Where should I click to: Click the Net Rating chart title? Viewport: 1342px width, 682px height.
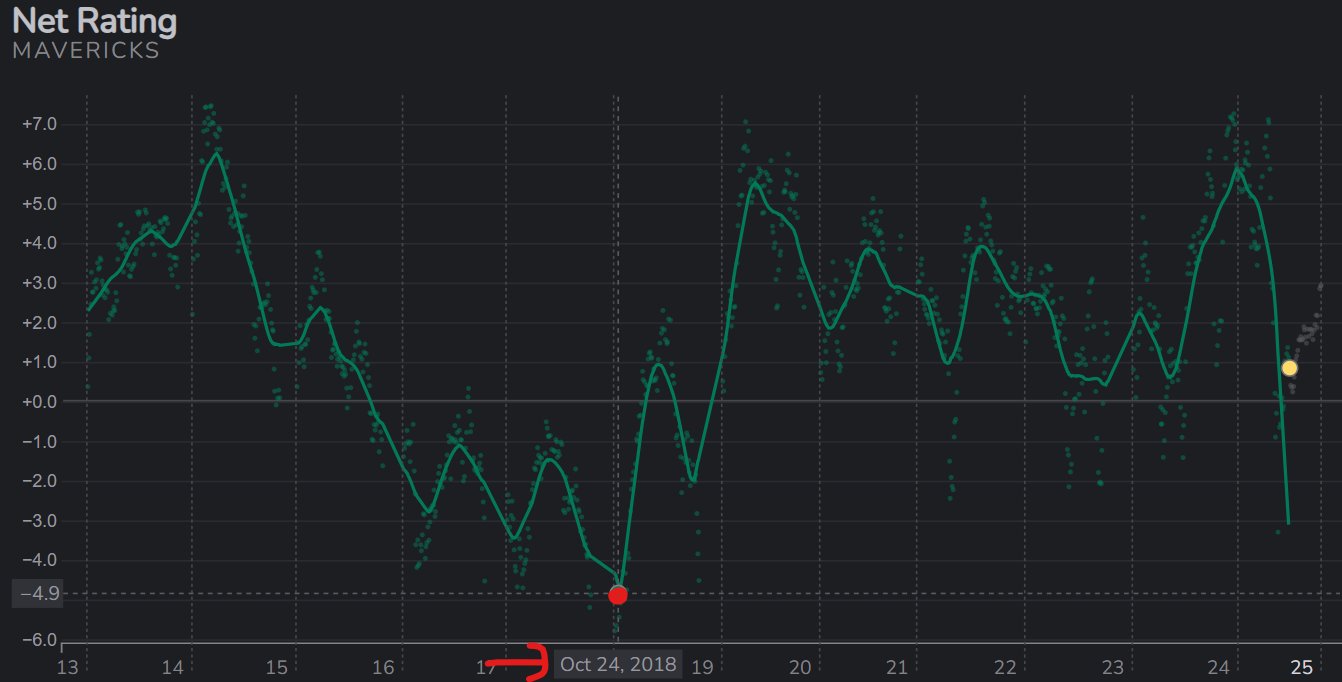click(94, 21)
